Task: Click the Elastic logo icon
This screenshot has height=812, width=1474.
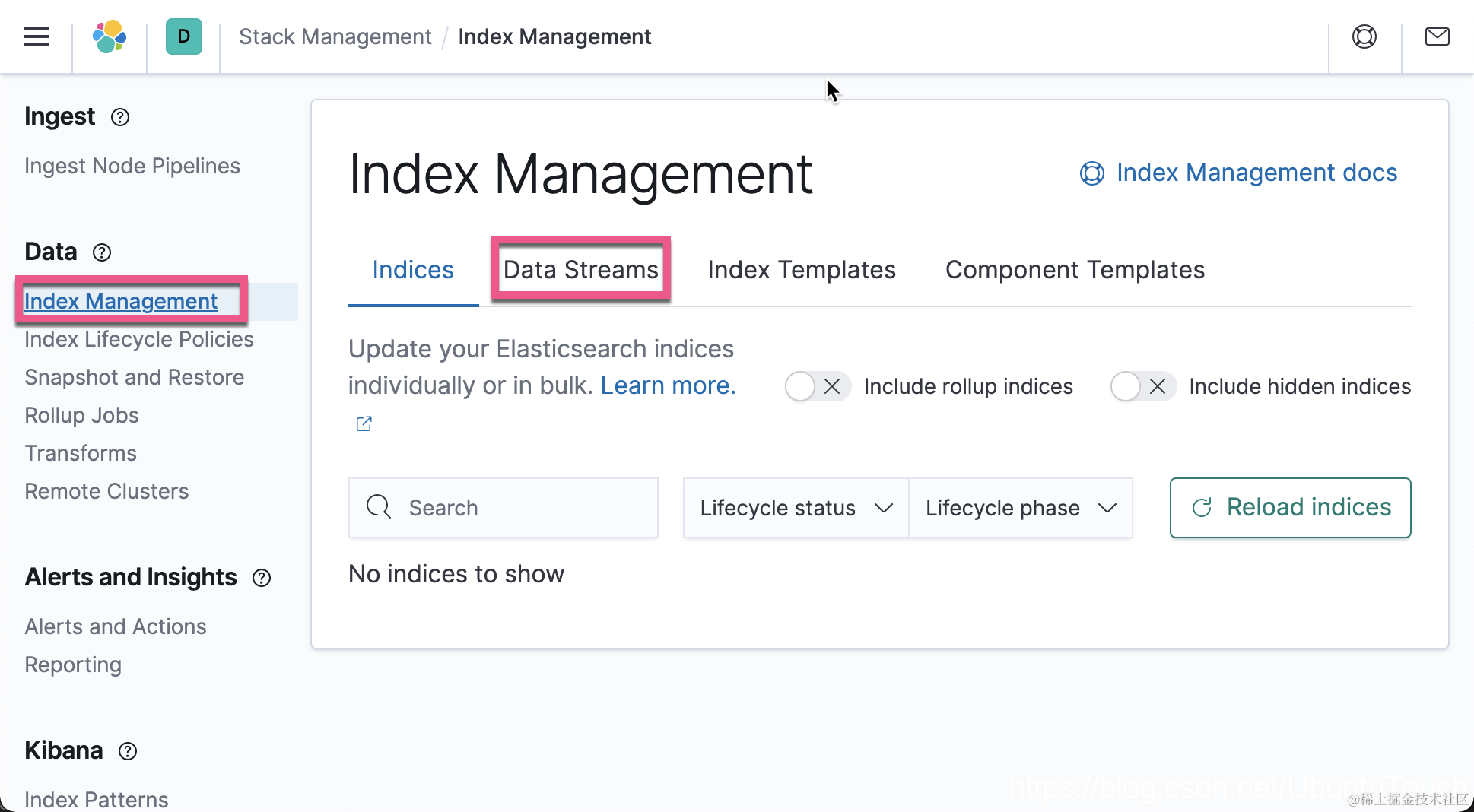Action: [110, 36]
